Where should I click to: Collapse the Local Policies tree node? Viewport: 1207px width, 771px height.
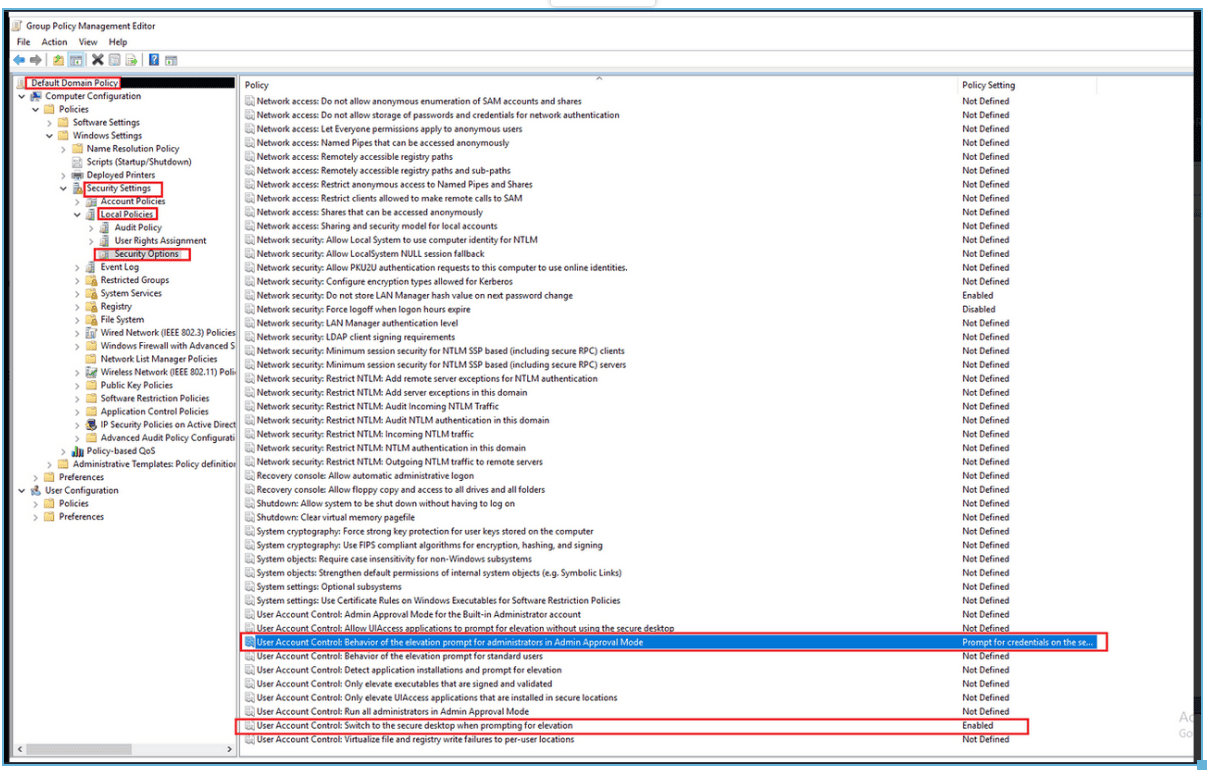[78, 215]
